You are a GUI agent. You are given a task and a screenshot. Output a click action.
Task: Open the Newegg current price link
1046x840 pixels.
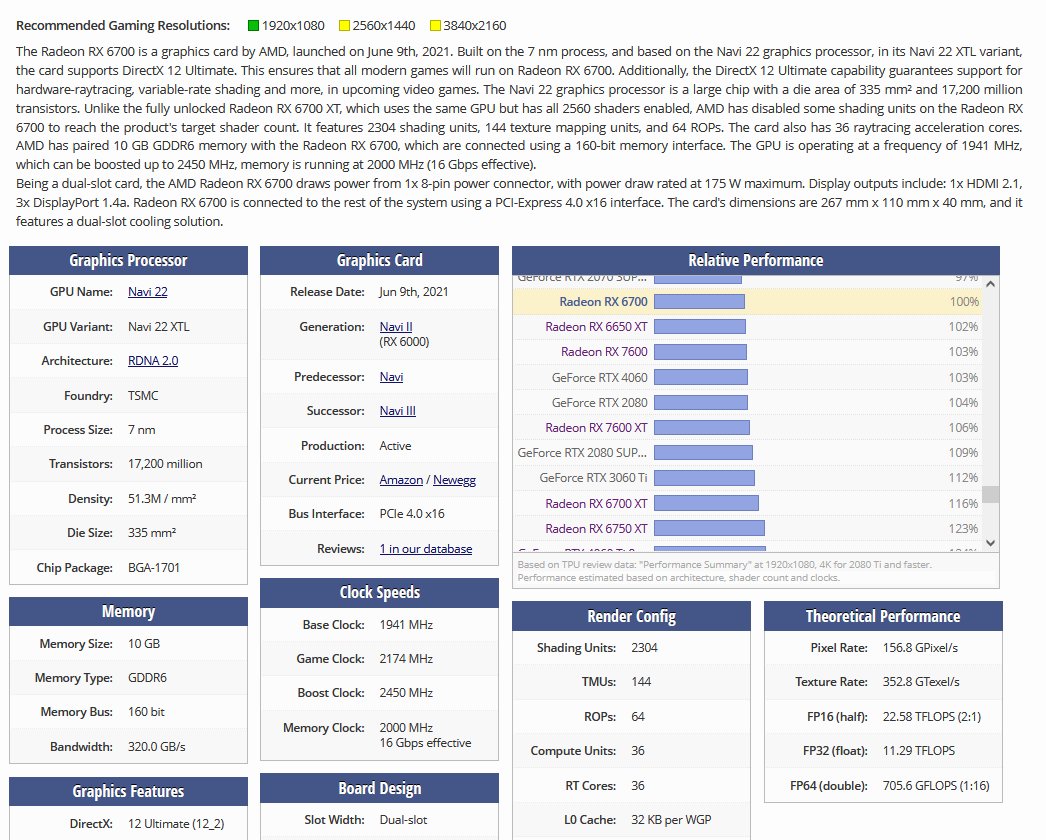coord(454,480)
